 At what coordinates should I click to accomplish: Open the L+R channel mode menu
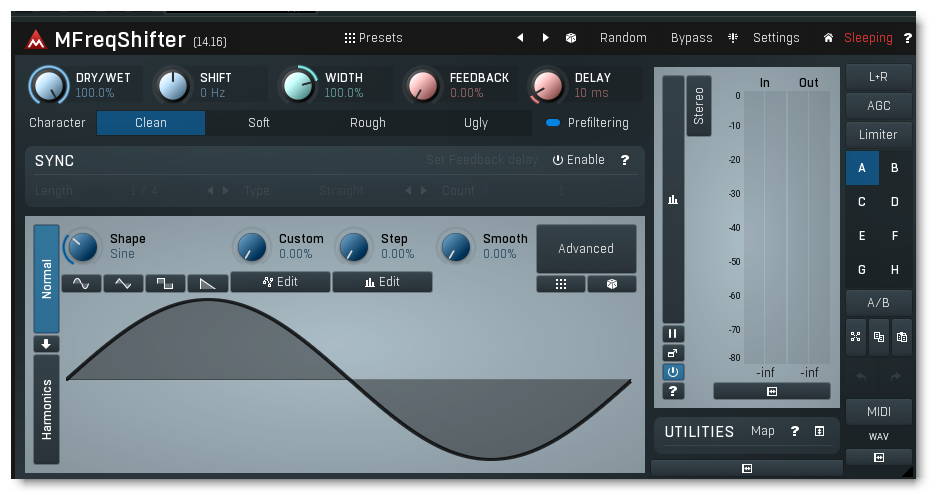[879, 77]
